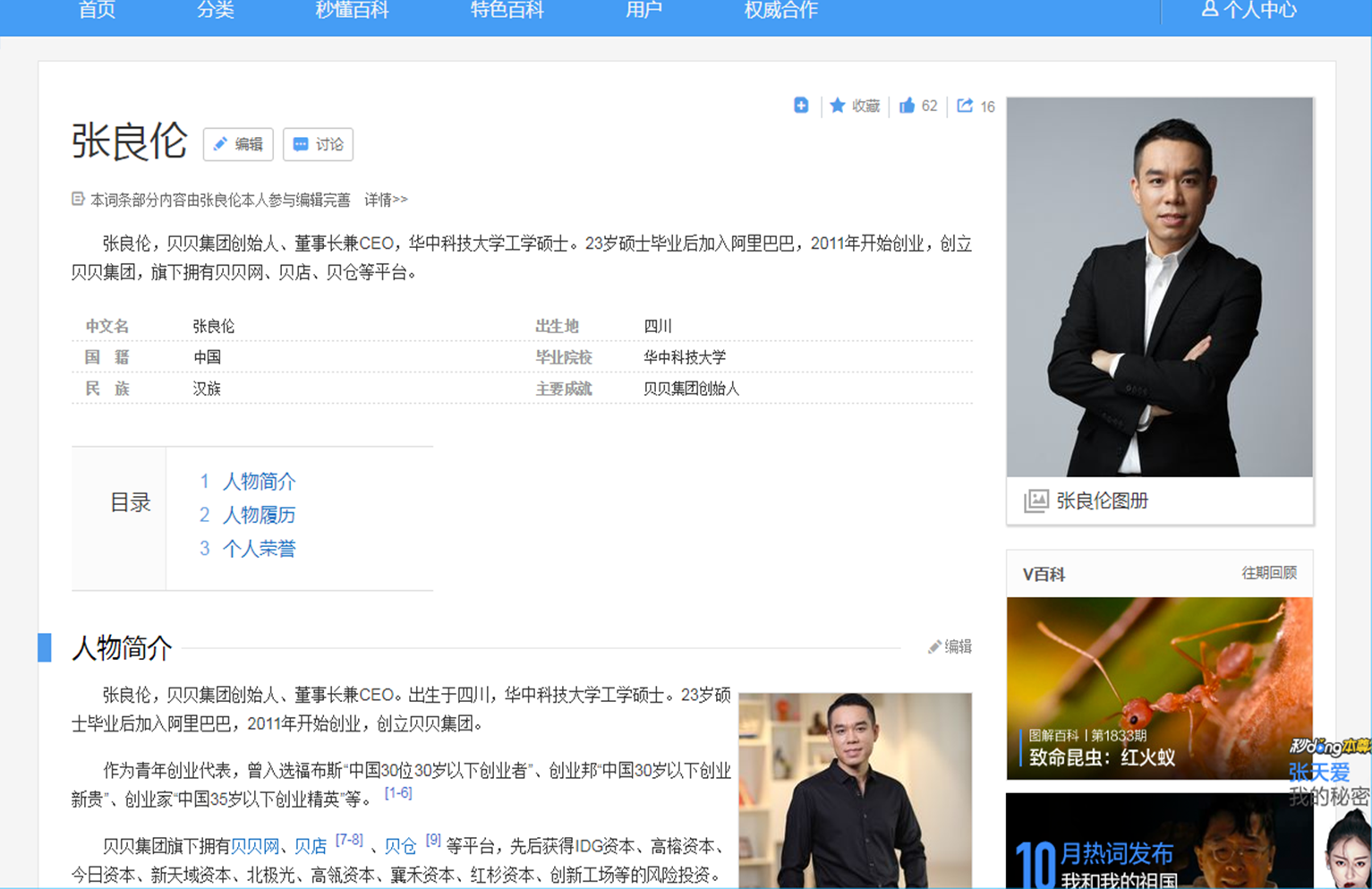Click the 张良伦图册 album icon

click(x=1035, y=500)
